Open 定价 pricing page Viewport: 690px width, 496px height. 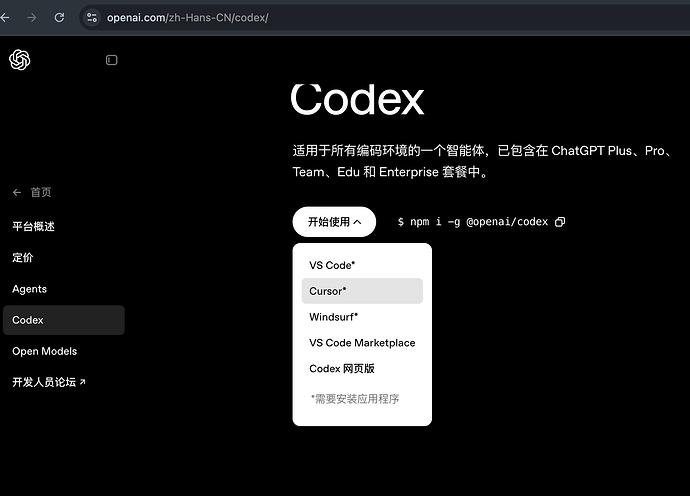pyautogui.click(x=22, y=257)
